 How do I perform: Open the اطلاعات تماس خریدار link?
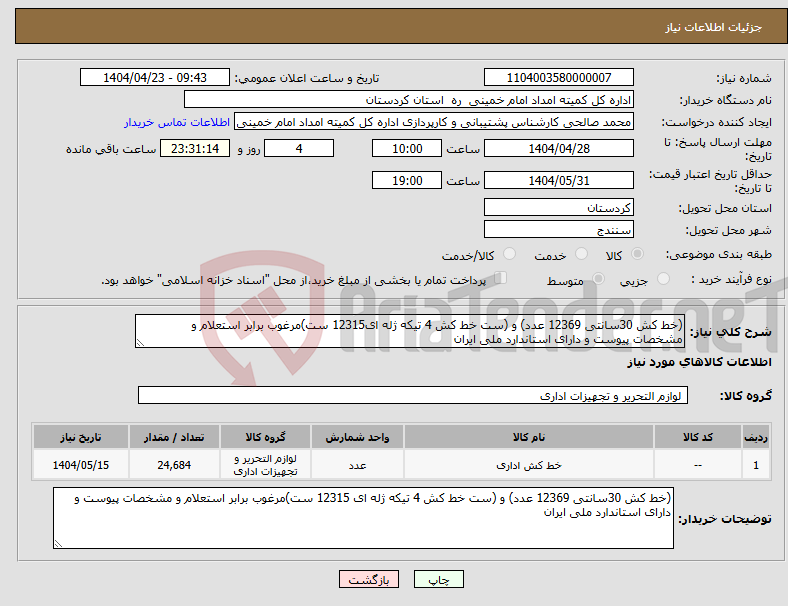tap(177, 122)
